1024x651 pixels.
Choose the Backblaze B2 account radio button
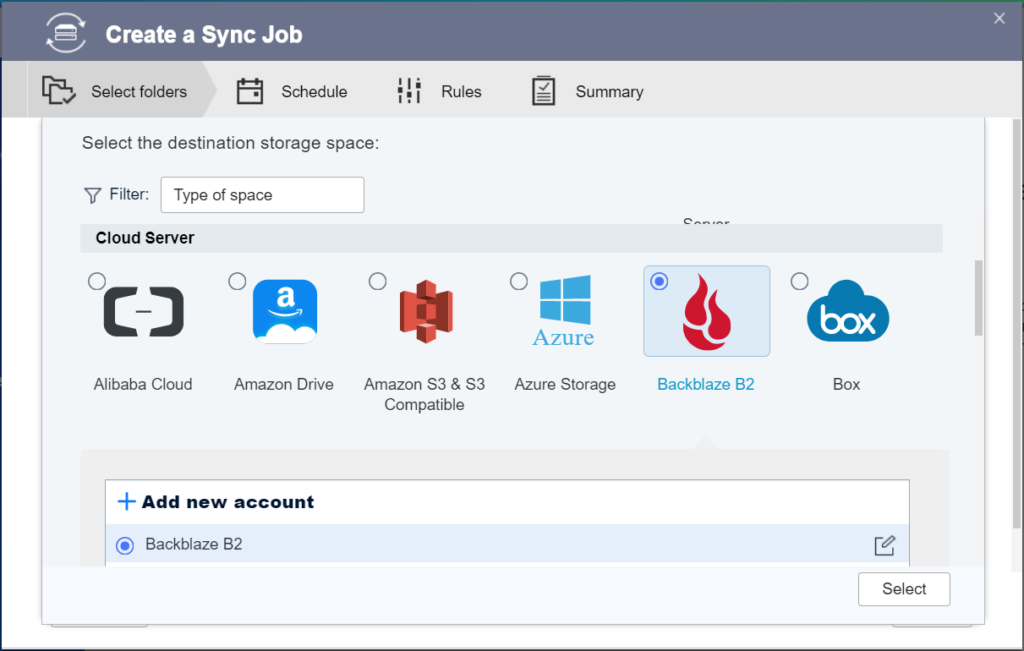tap(125, 545)
